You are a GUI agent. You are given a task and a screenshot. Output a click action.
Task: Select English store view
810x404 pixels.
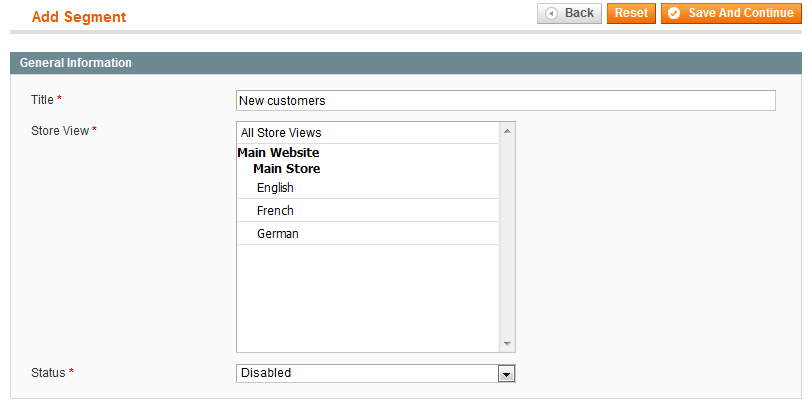[x=367, y=188]
